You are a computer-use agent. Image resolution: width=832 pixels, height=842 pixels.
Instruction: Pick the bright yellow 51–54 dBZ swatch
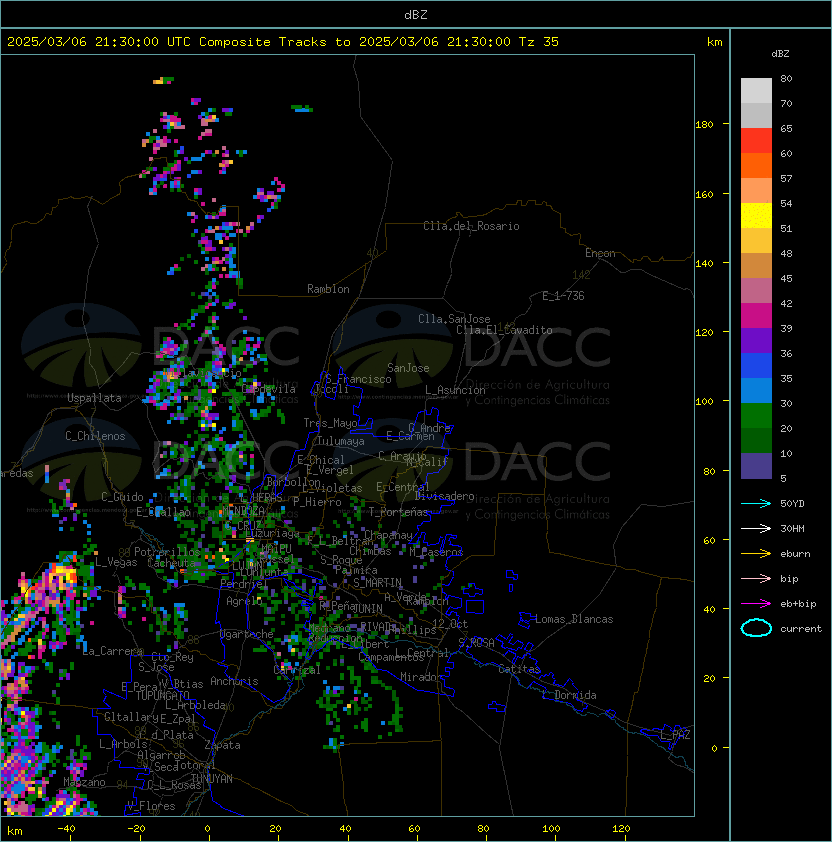point(756,215)
